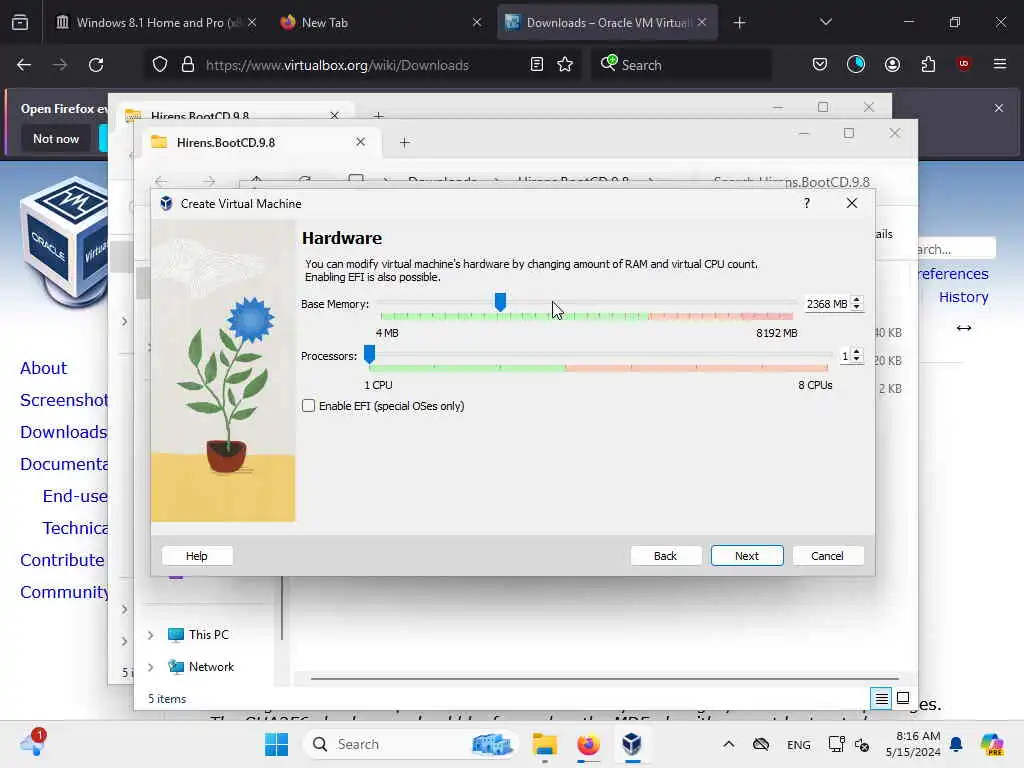The width and height of the screenshot is (1024, 768).
Task: Open Firefox from the taskbar
Action: 588,744
